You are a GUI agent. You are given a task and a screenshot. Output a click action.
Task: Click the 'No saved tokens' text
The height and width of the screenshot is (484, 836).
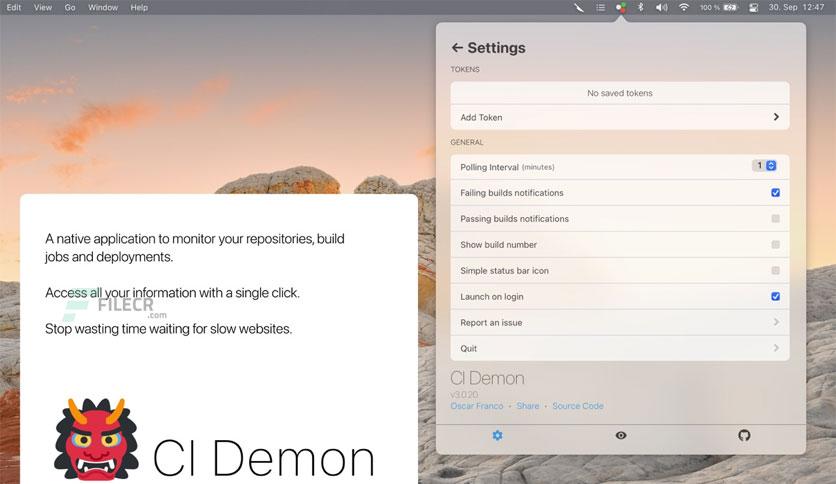[x=620, y=93]
